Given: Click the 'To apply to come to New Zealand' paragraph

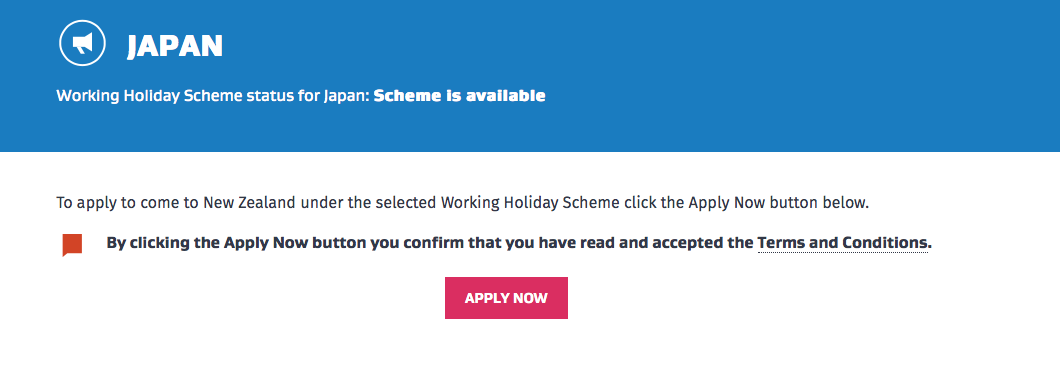Looking at the screenshot, I should pos(462,203).
